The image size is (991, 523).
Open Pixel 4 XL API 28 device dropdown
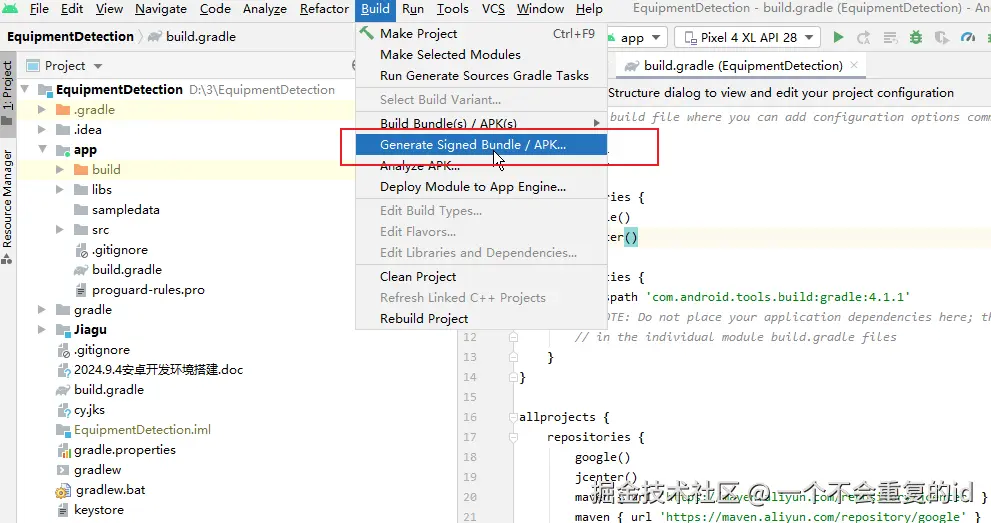[x=748, y=37]
